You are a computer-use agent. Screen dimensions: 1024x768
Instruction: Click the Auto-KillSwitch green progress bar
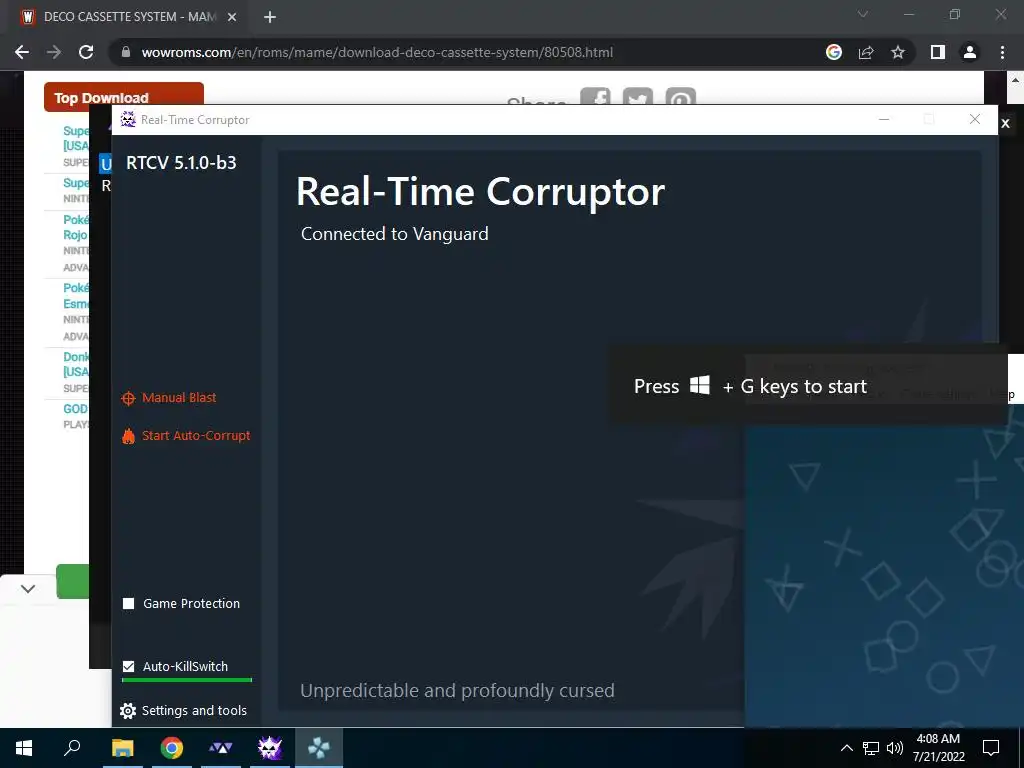click(187, 680)
